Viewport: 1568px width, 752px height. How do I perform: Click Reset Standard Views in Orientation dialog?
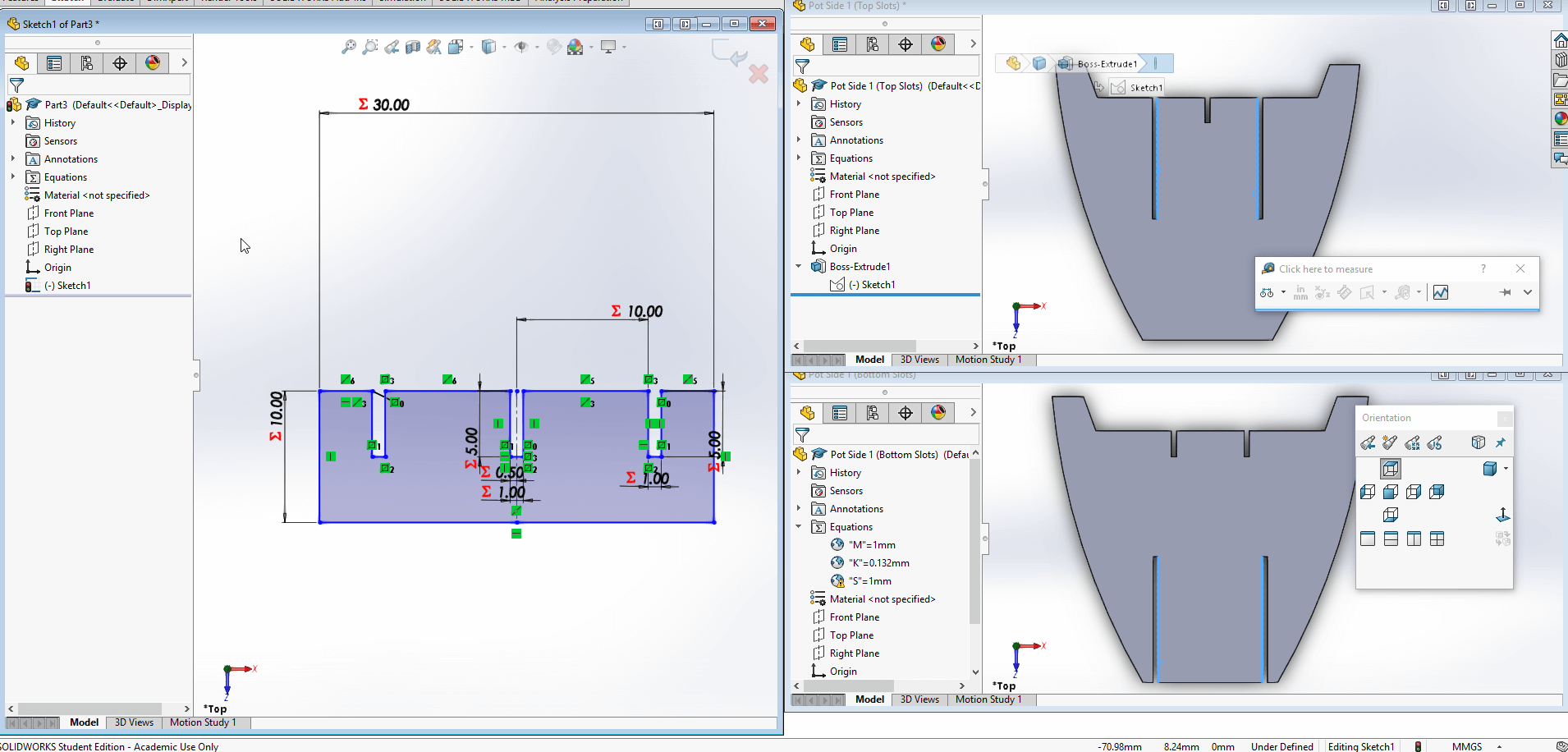coord(1434,443)
